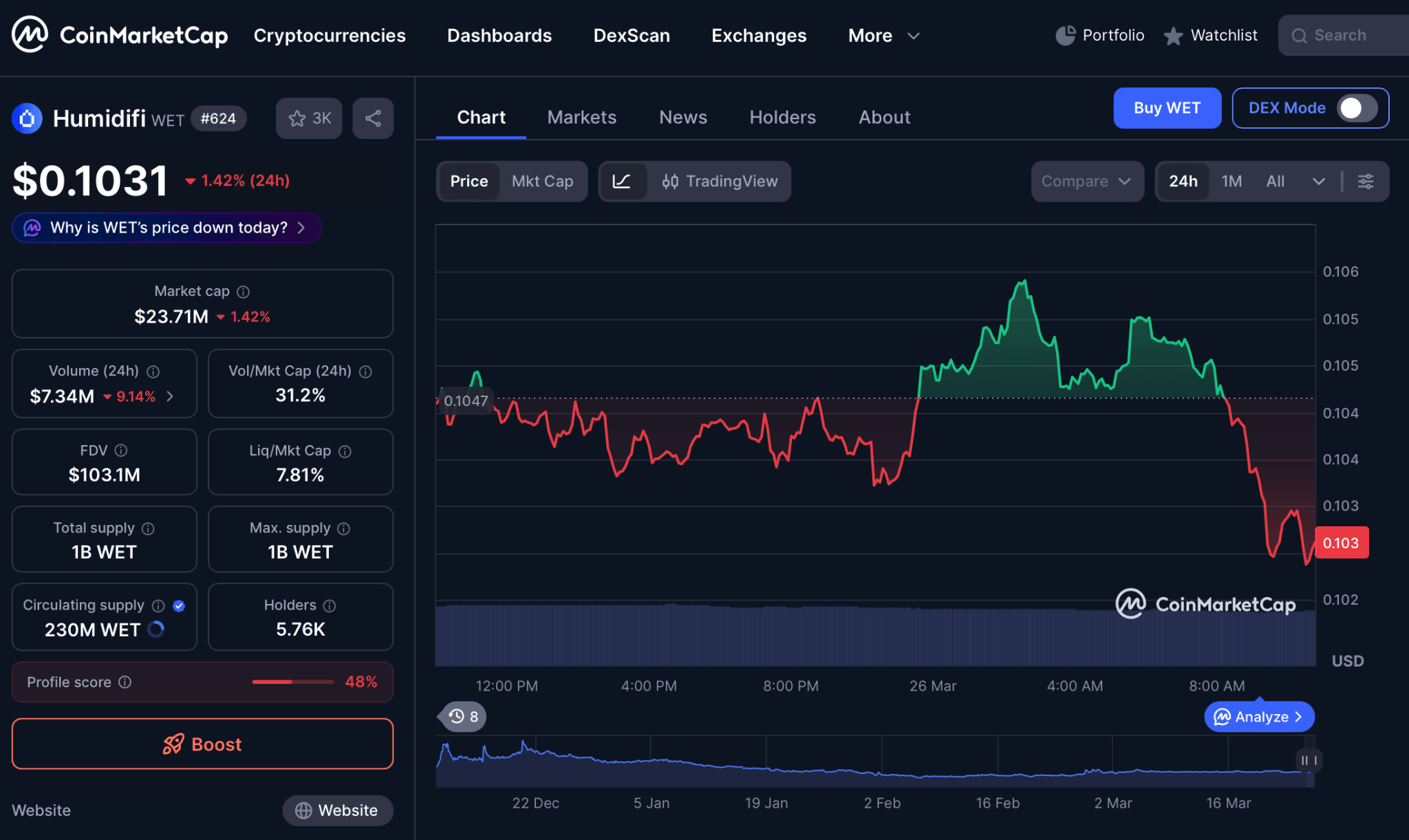This screenshot has width=1409, height=840.
Task: Click the Buy WET button
Action: point(1167,108)
